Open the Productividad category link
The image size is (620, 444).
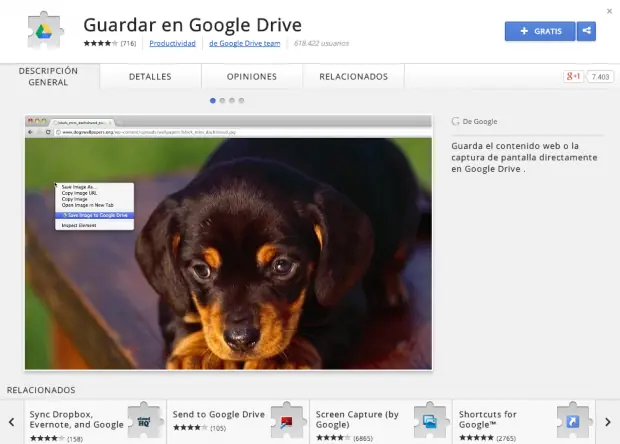pos(172,43)
